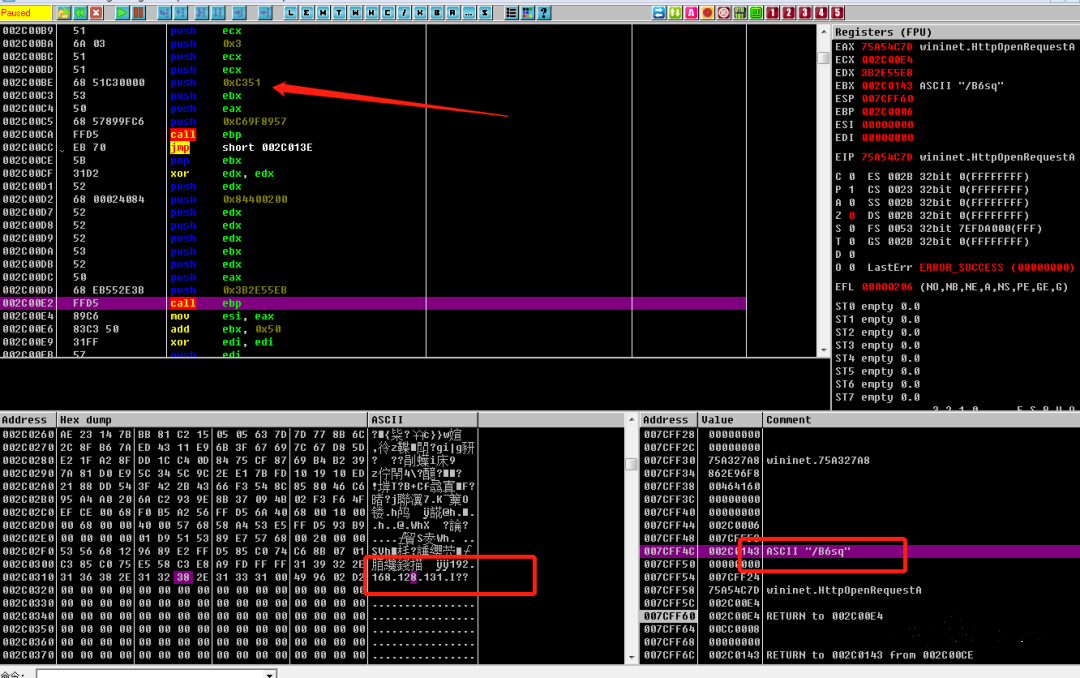This screenshot has width=1080, height=678.
Task: Show Handles window via H button
Action: click(x=371, y=13)
